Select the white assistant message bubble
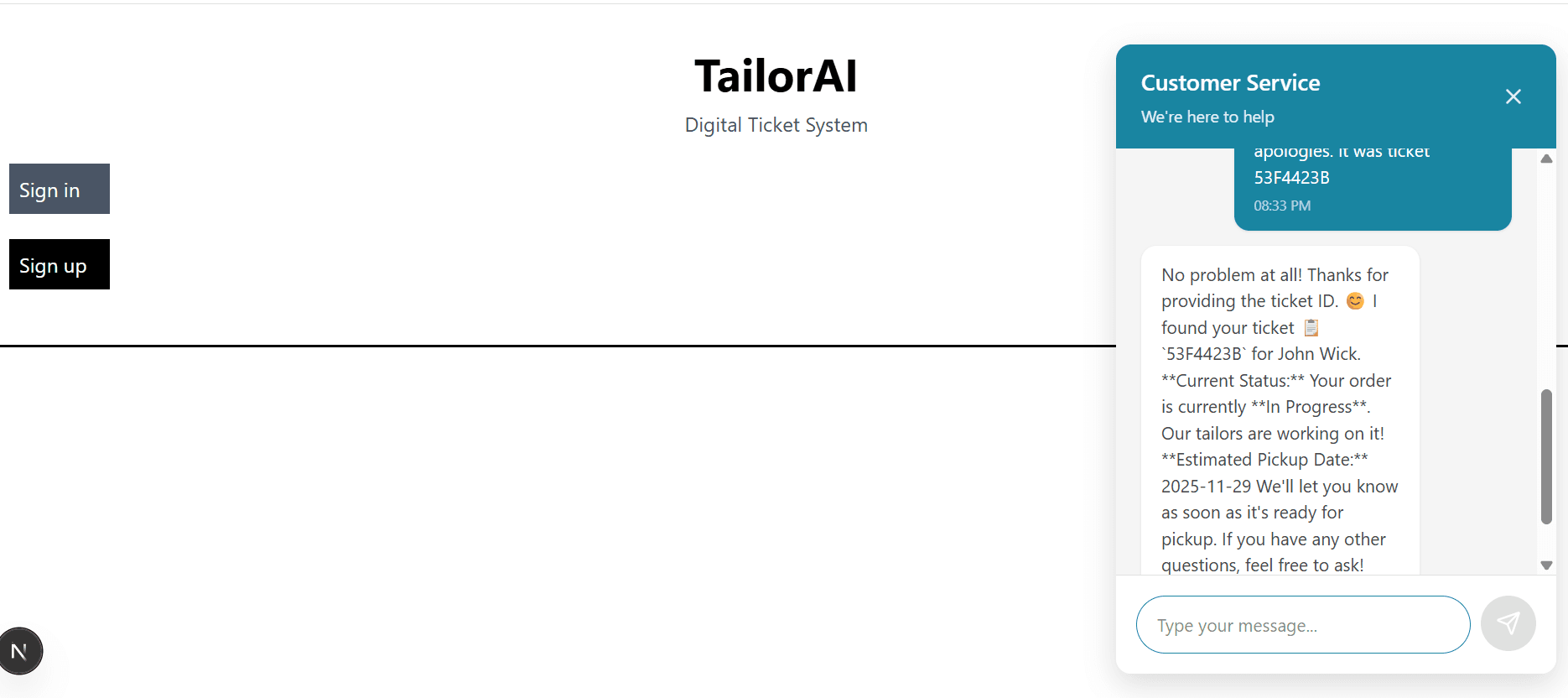This screenshot has height=698, width=1568. (1280, 411)
